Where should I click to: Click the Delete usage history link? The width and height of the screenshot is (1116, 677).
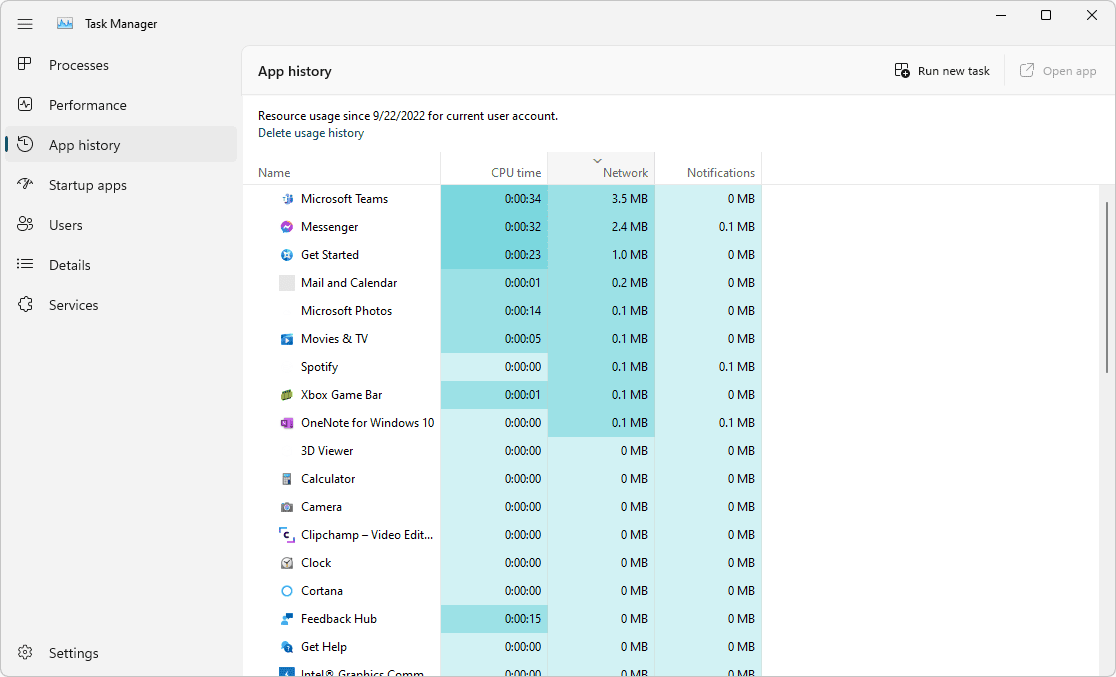(x=310, y=132)
